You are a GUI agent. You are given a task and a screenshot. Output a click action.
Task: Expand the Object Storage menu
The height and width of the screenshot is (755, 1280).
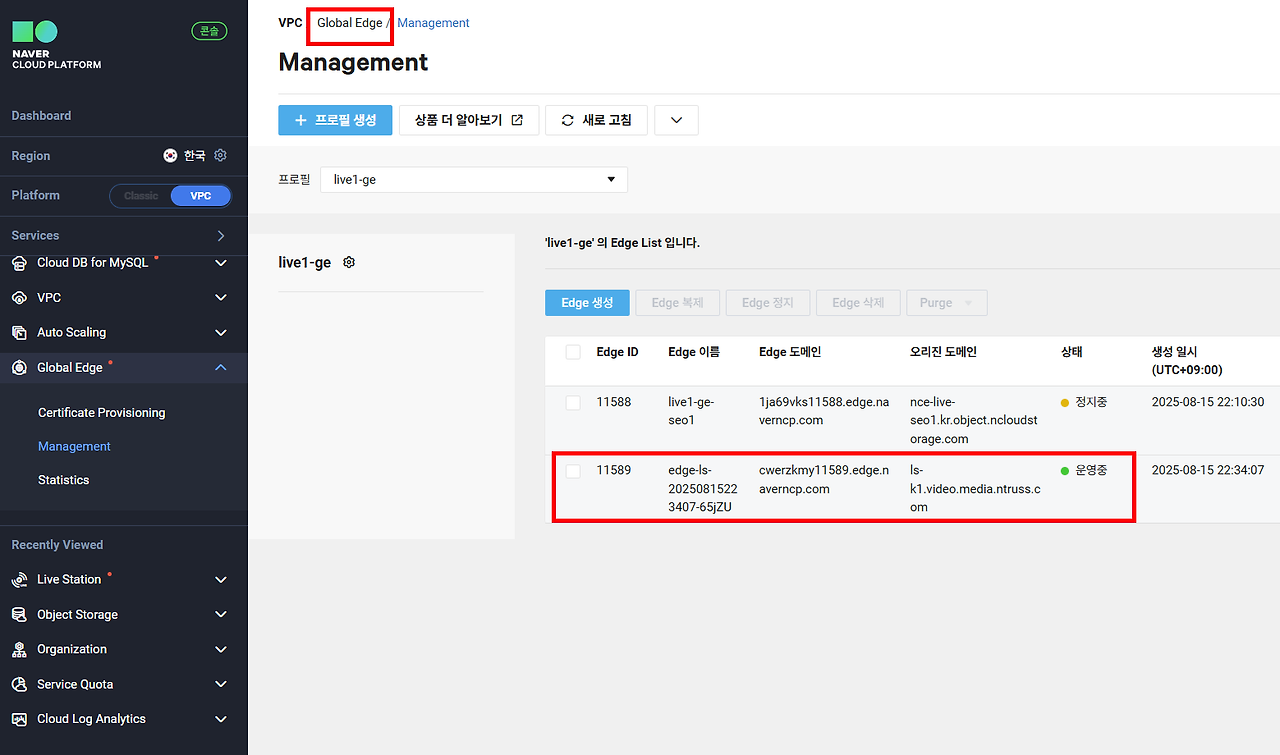click(x=221, y=615)
